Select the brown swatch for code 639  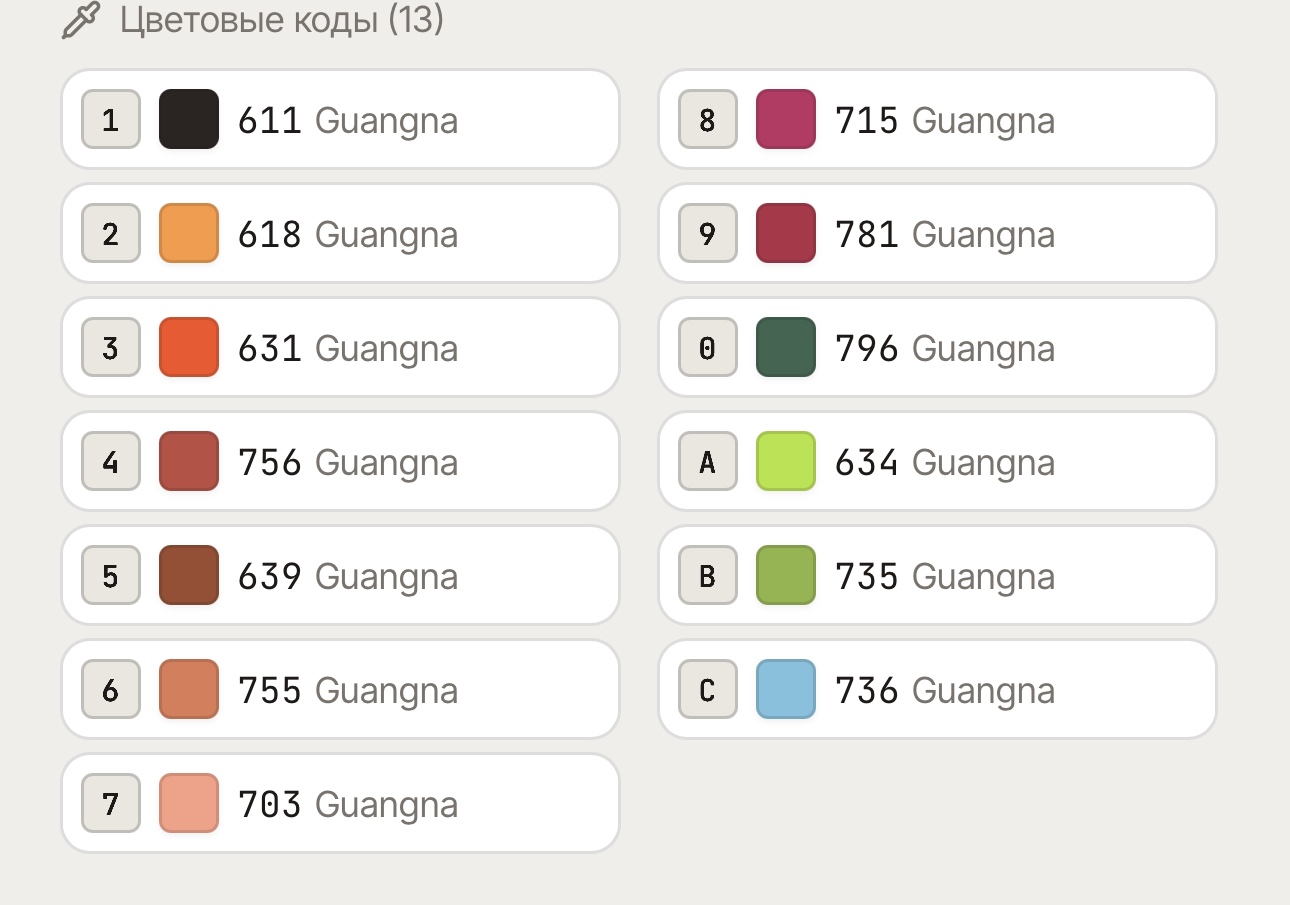click(189, 575)
